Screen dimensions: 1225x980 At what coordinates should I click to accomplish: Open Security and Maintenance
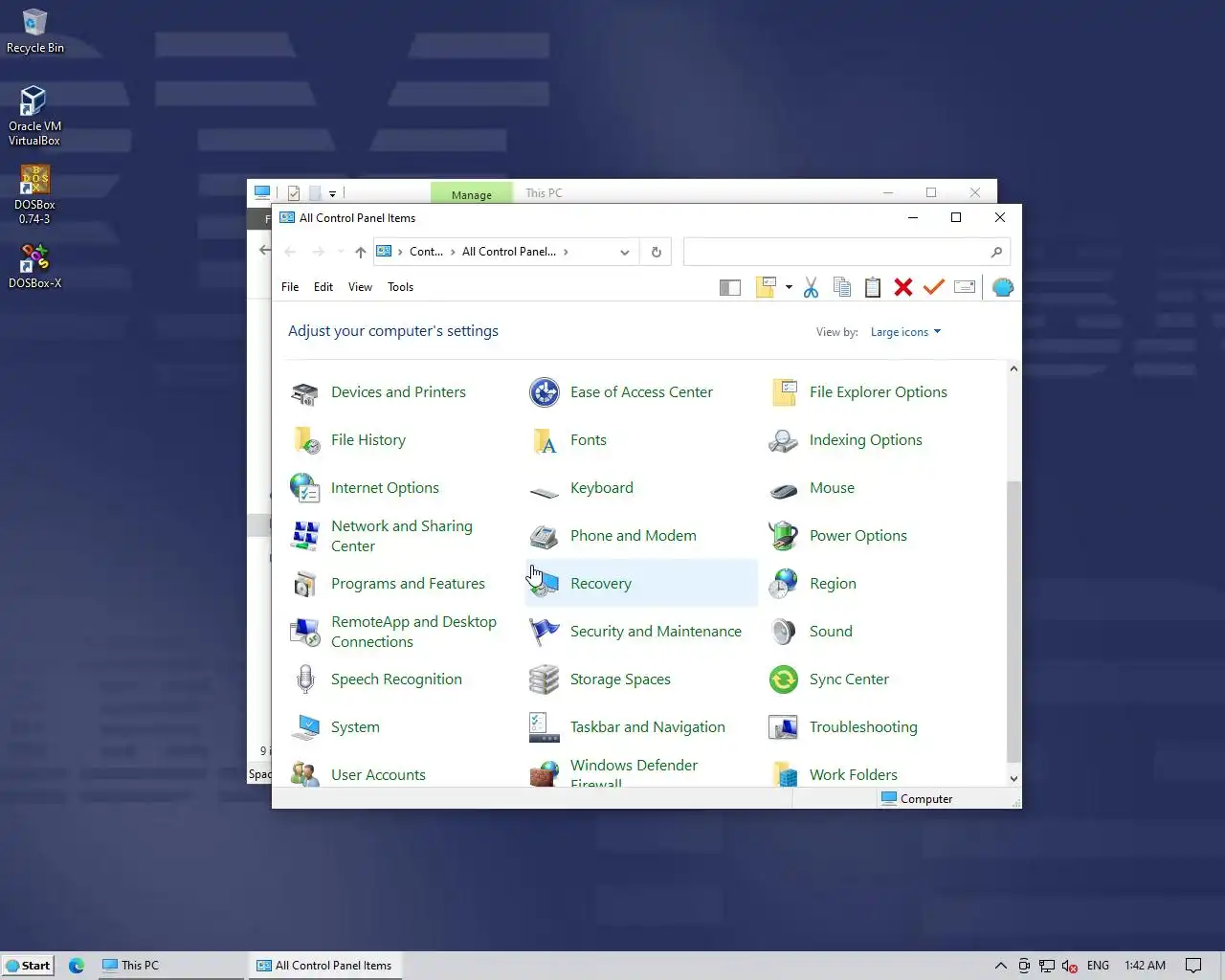[635, 632]
